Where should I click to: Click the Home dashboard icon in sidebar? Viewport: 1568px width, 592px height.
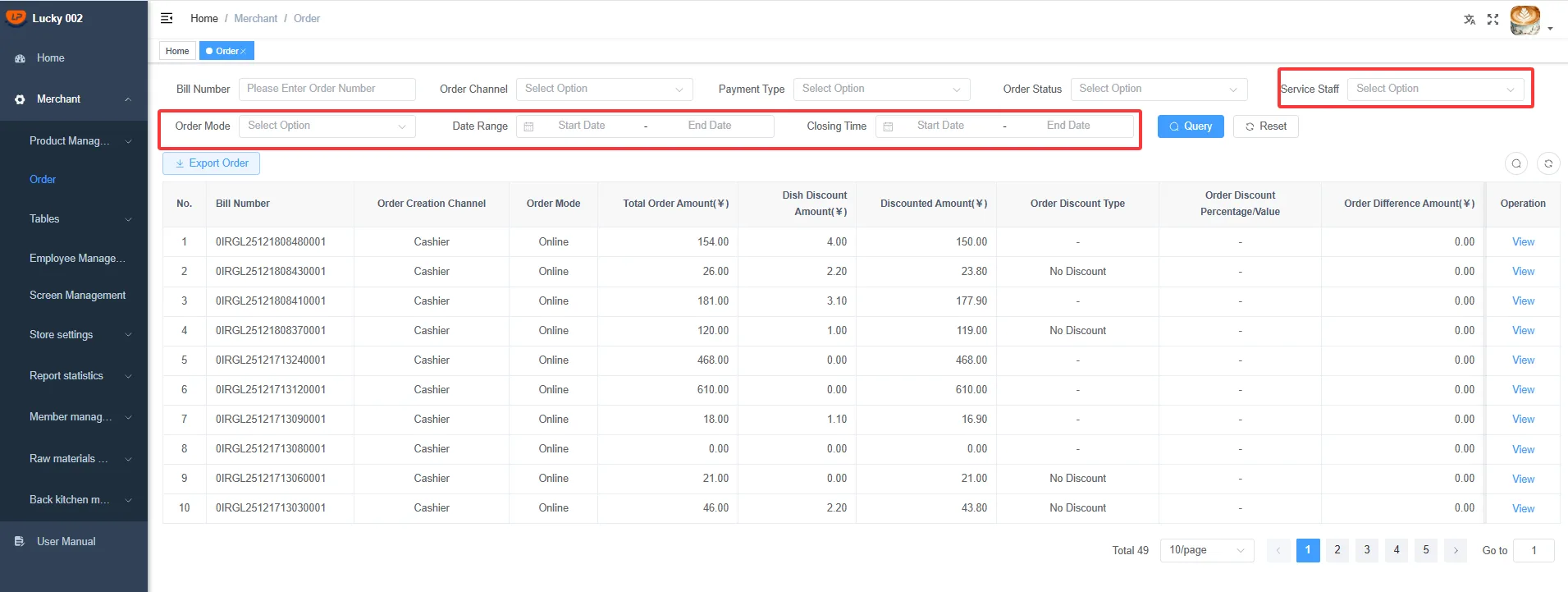tap(20, 58)
